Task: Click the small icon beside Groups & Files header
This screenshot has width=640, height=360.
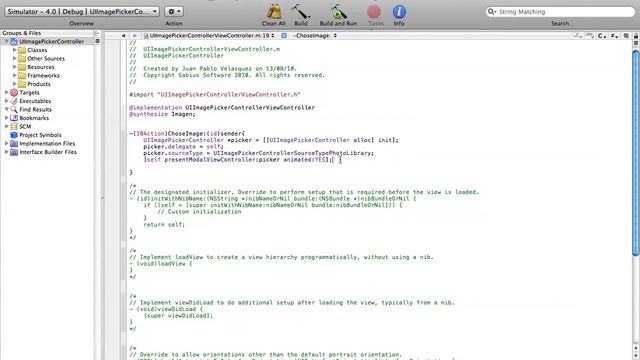Action: [97, 33]
